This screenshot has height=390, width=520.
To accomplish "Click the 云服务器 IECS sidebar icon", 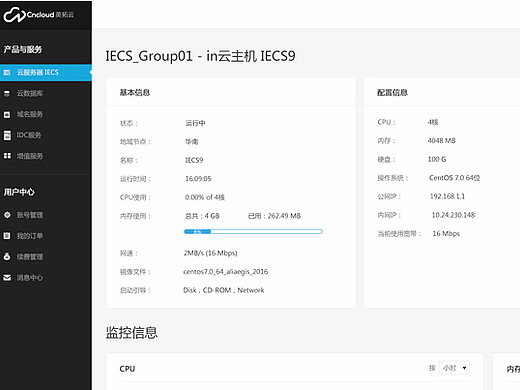I will pyautogui.click(x=7, y=72).
